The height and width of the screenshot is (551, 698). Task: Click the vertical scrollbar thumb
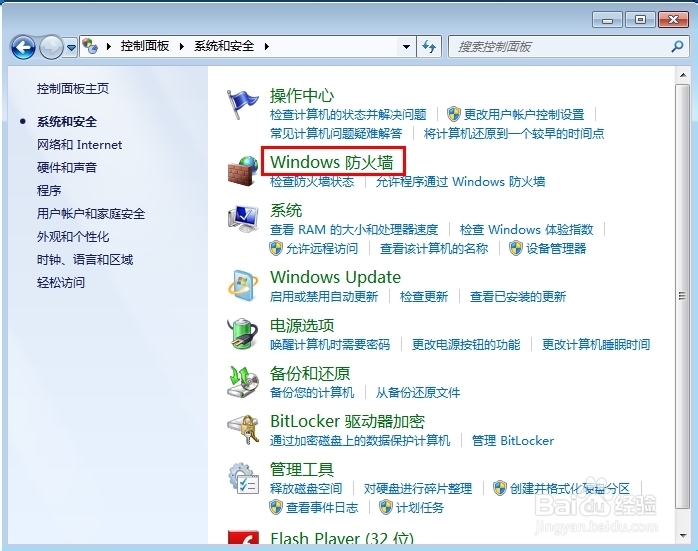click(682, 296)
